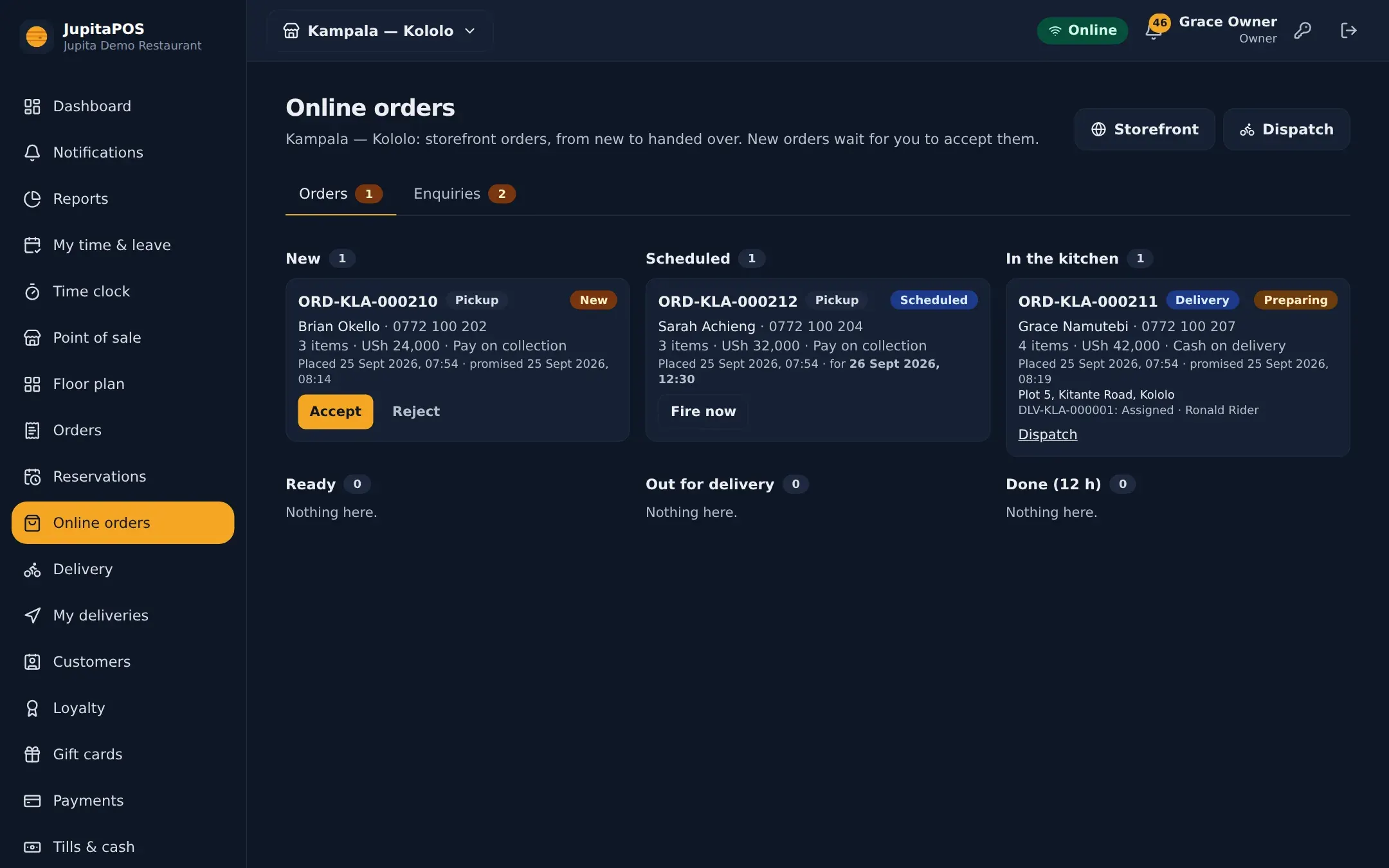This screenshot has width=1389, height=868.
Task: Click order number ORD-KLA-000211
Action: 1088,301
